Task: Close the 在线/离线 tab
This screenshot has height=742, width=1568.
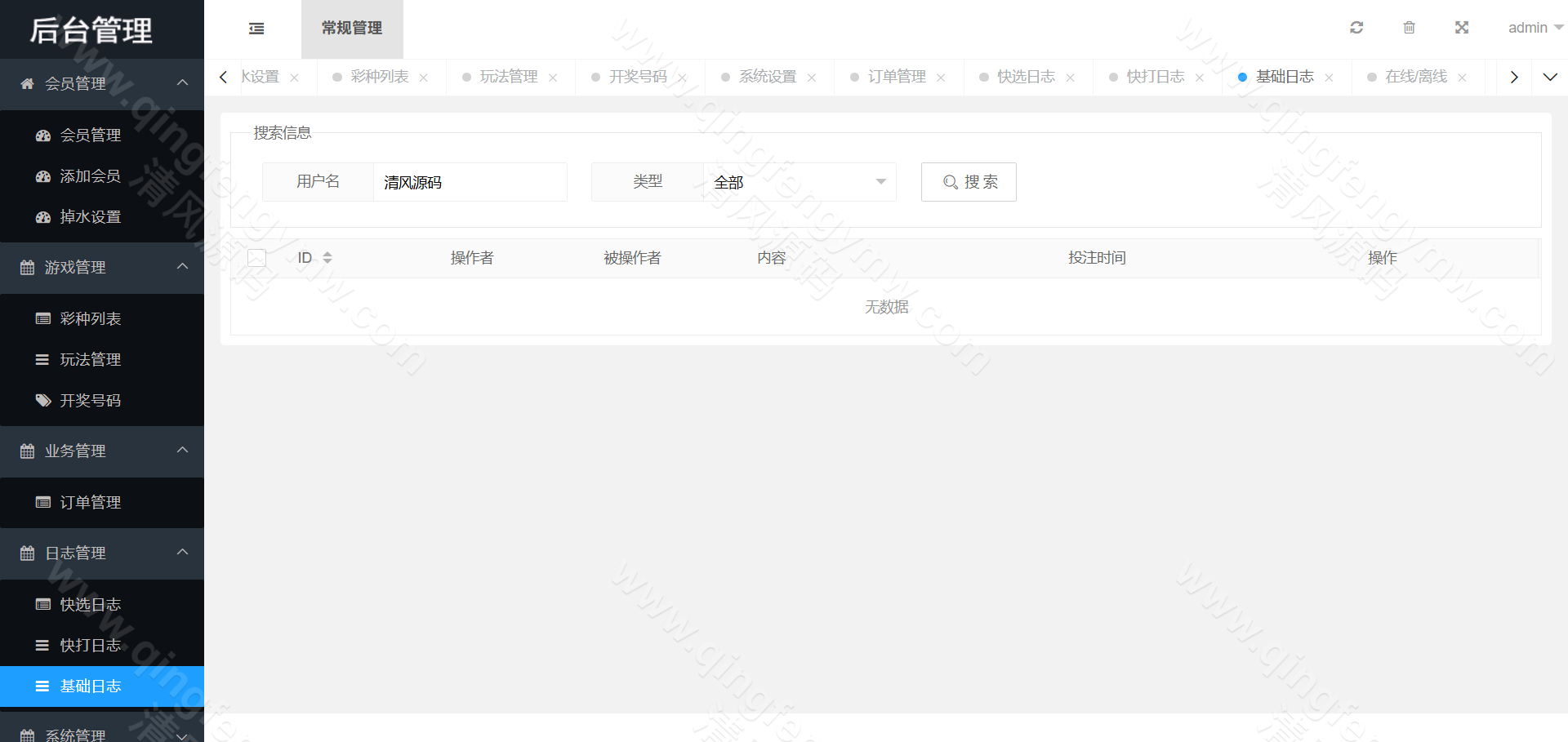Action: (1461, 77)
